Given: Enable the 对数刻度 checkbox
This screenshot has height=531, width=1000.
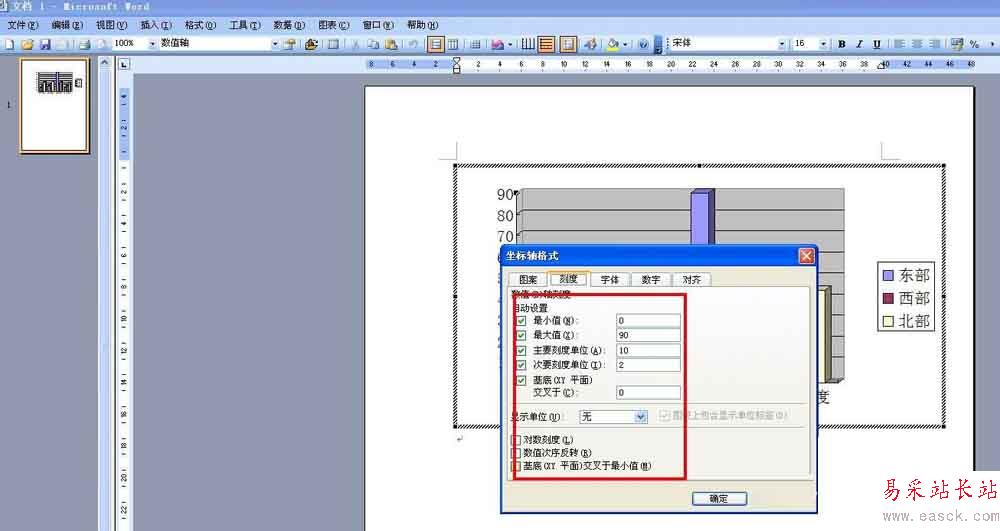Looking at the screenshot, I should pyautogui.click(x=517, y=440).
